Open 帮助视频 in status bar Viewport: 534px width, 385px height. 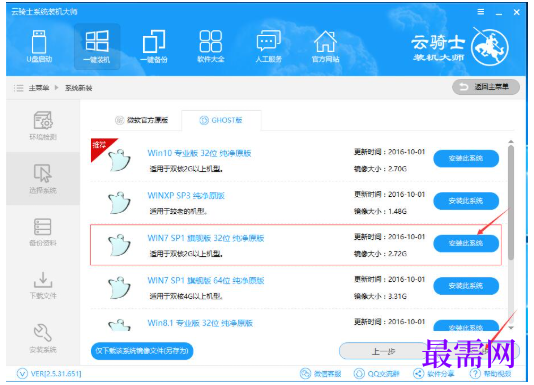(x=490, y=374)
